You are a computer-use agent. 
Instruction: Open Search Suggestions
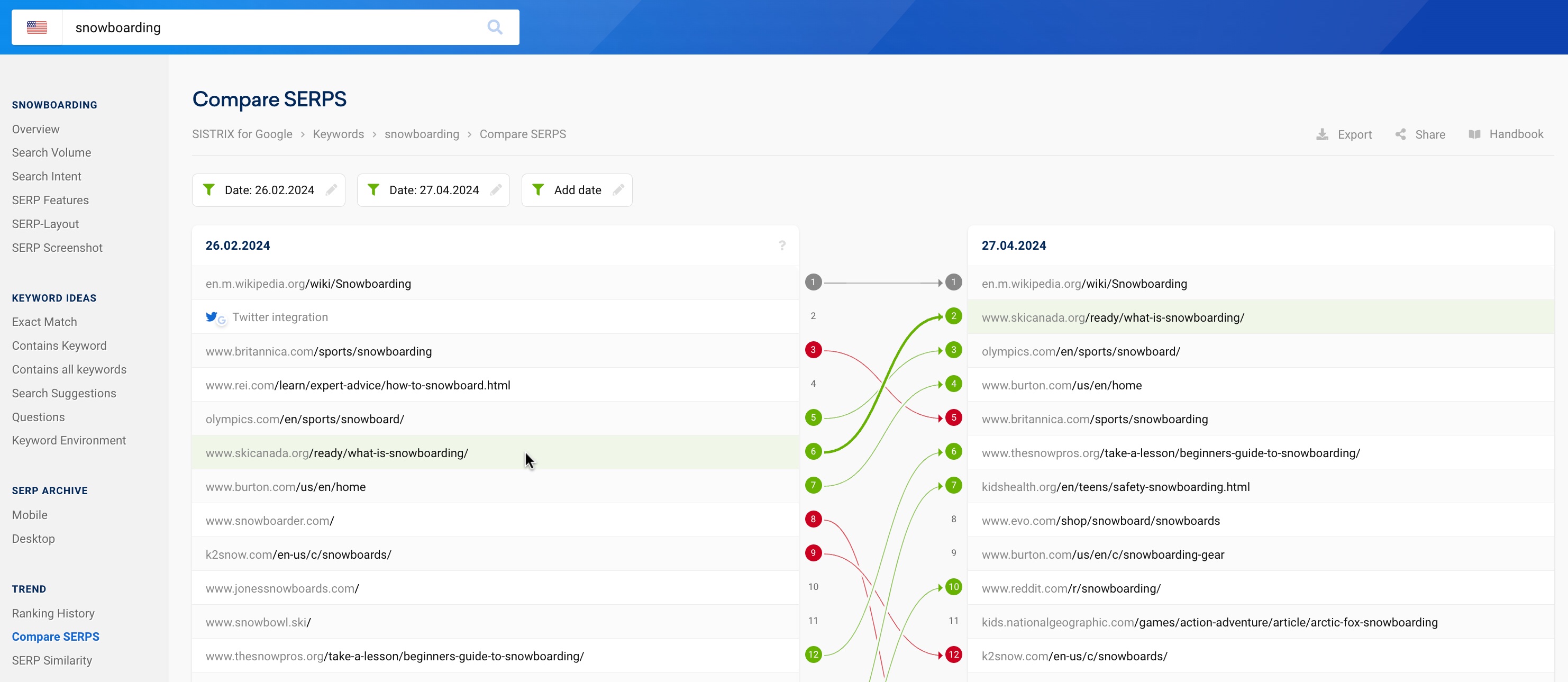(x=64, y=393)
